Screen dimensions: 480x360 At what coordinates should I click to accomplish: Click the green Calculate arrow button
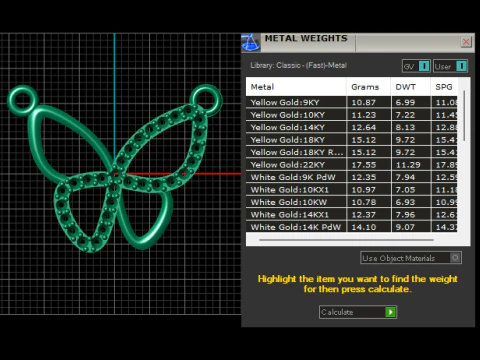(x=390, y=312)
